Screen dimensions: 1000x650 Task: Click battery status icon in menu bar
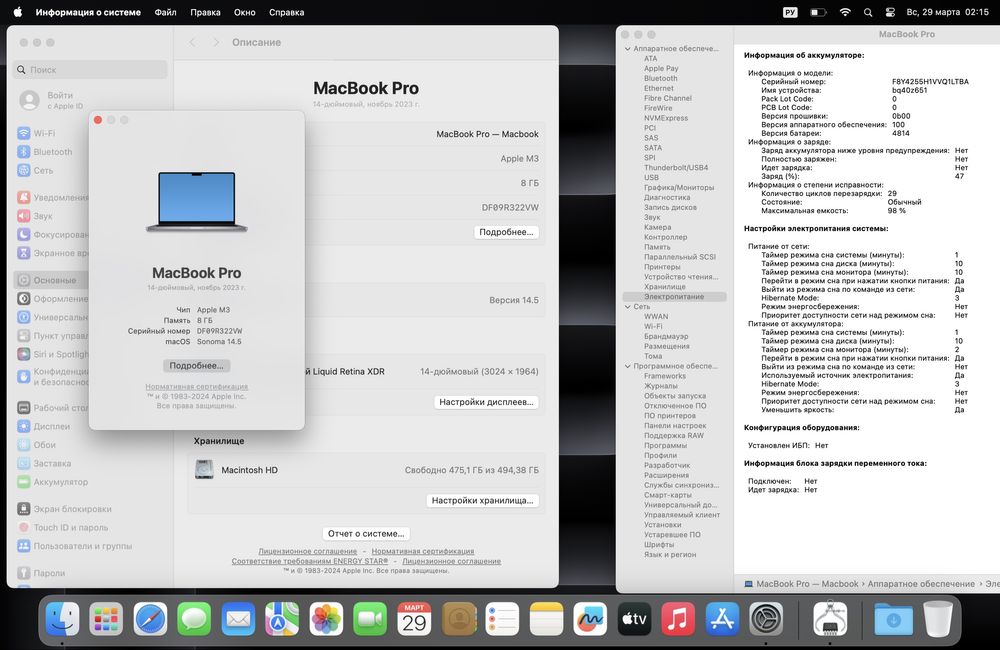point(818,12)
